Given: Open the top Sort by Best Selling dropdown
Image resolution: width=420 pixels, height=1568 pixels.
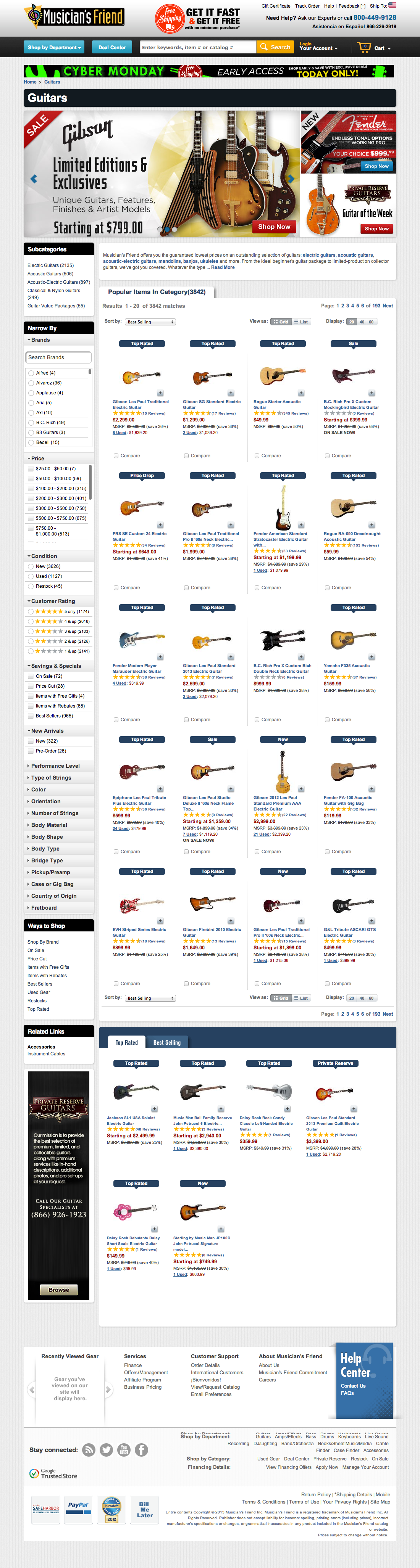Looking at the screenshot, I should pyautogui.click(x=150, y=322).
